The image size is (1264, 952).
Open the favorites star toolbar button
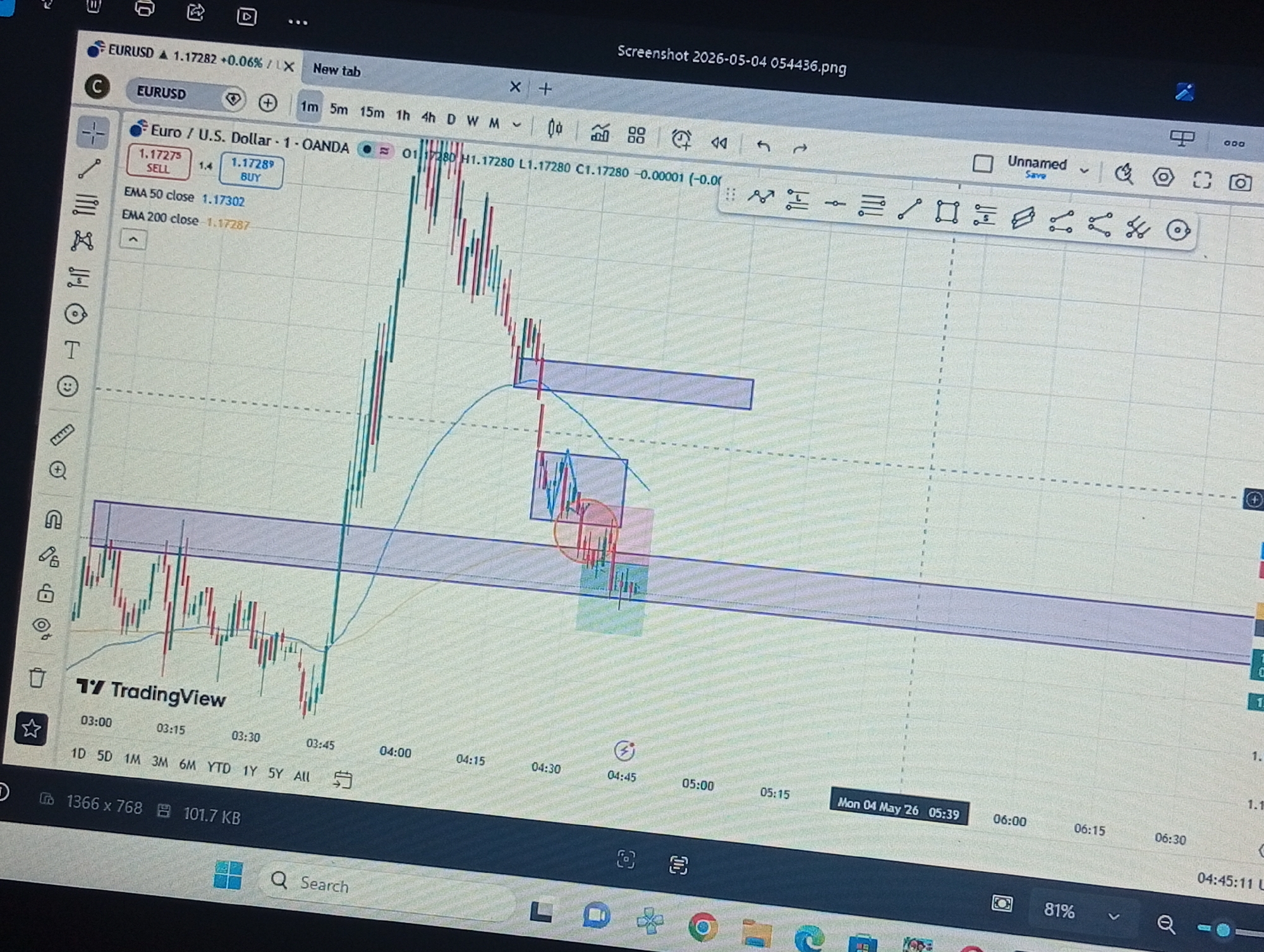click(31, 729)
